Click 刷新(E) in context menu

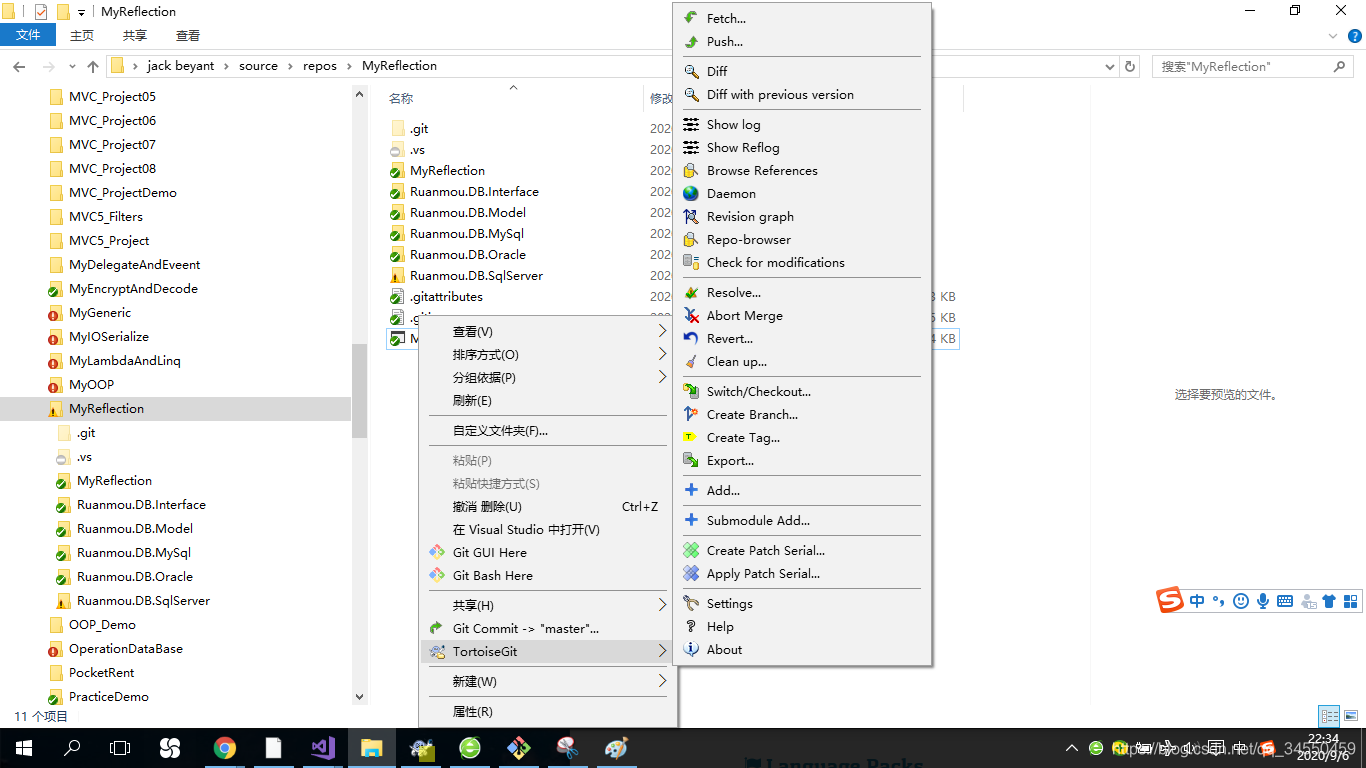point(548,400)
